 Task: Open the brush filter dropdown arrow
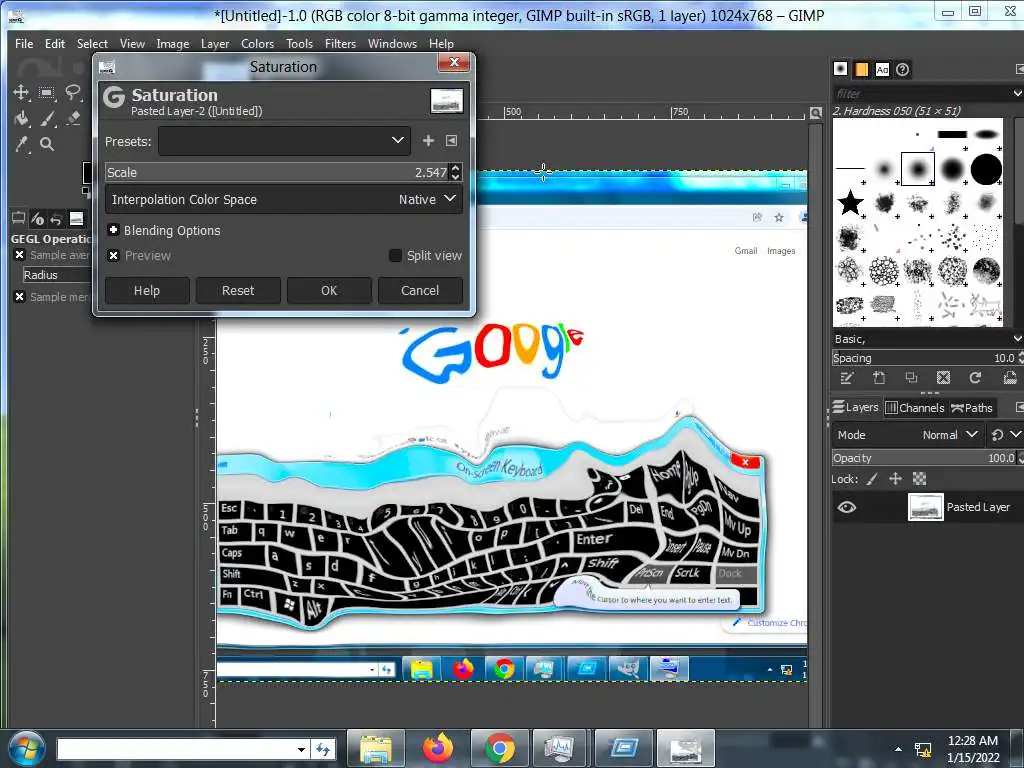click(x=1017, y=93)
